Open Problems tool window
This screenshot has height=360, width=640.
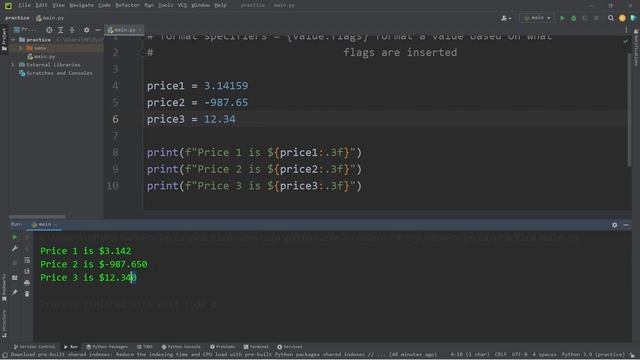click(222, 347)
